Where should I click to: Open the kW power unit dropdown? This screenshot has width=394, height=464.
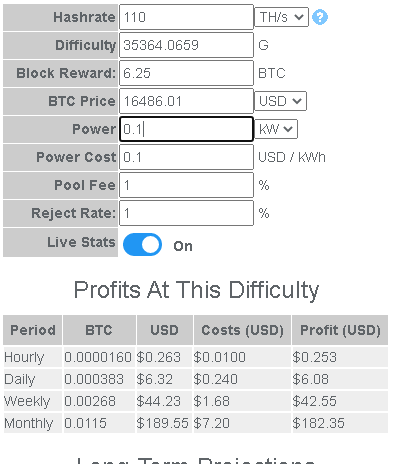click(276, 129)
